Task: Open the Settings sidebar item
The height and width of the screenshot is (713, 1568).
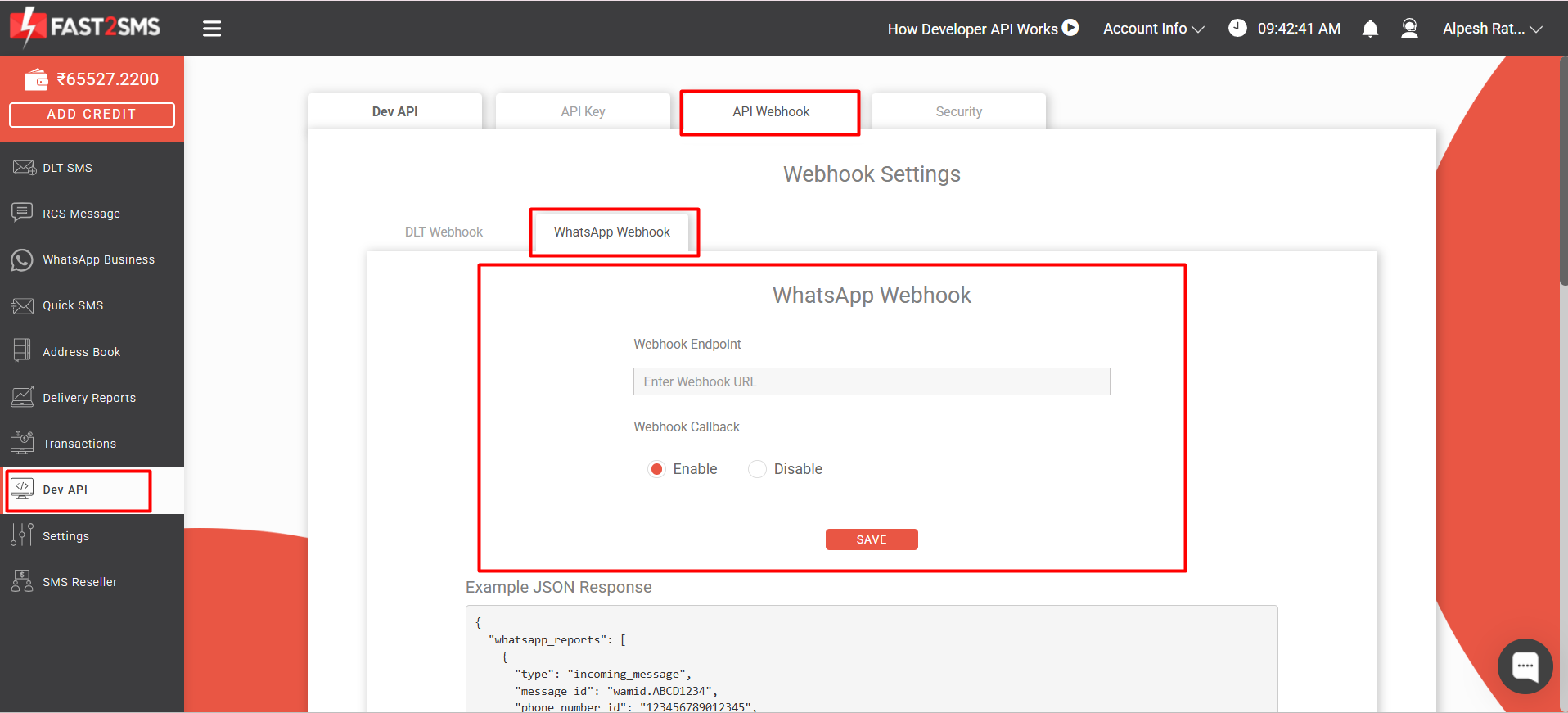Action: coord(92,536)
